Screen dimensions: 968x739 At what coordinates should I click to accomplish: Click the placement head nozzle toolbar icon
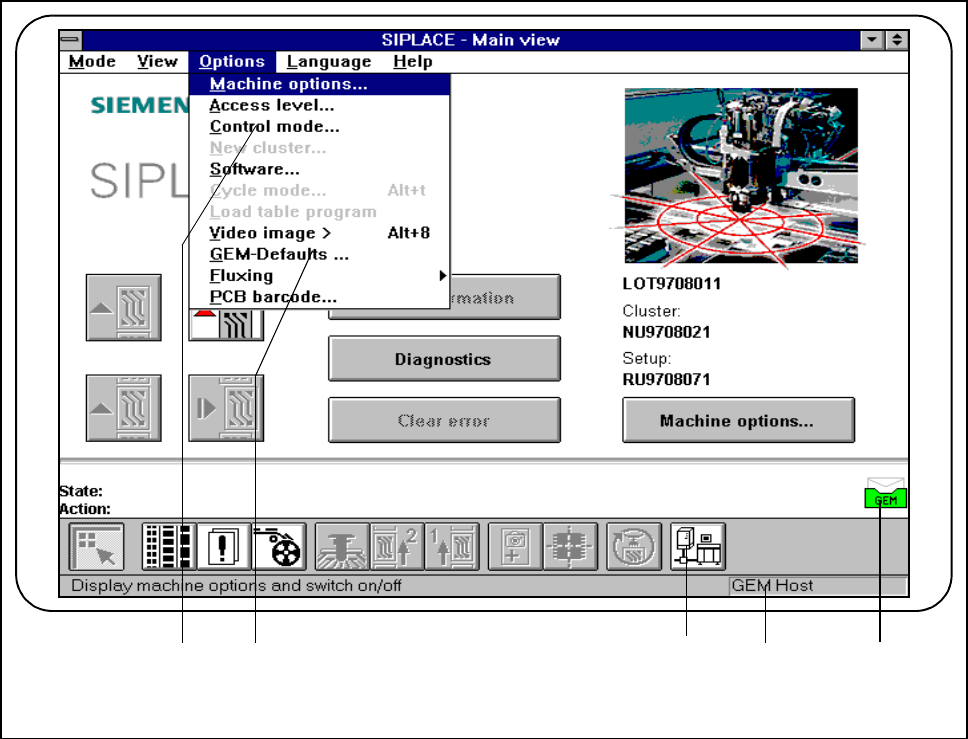[x=341, y=547]
